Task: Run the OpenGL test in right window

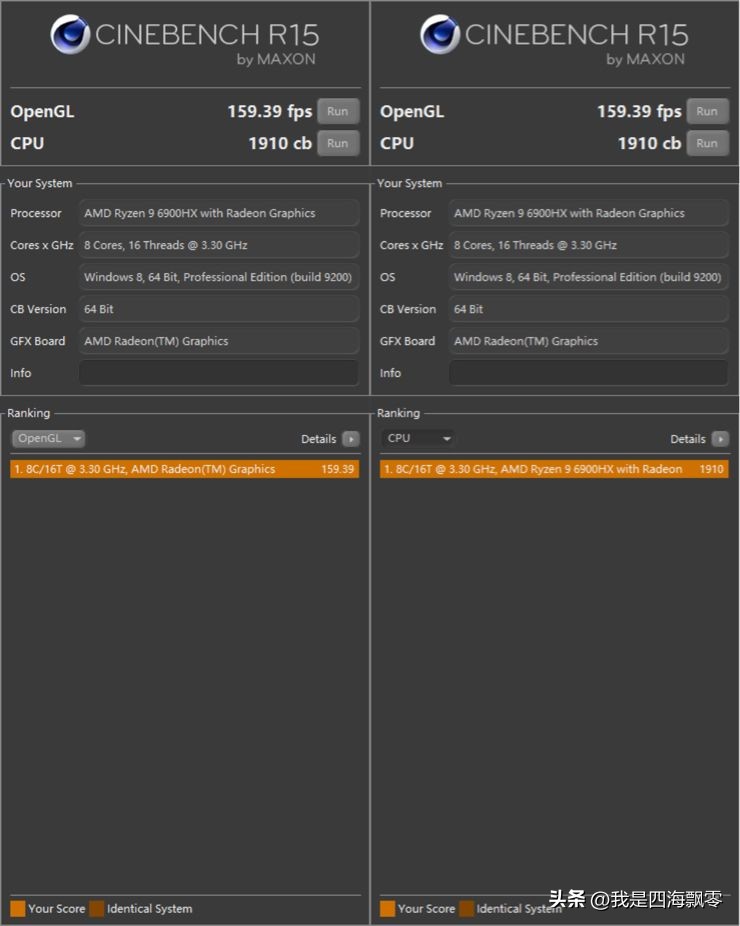Action: [x=707, y=111]
